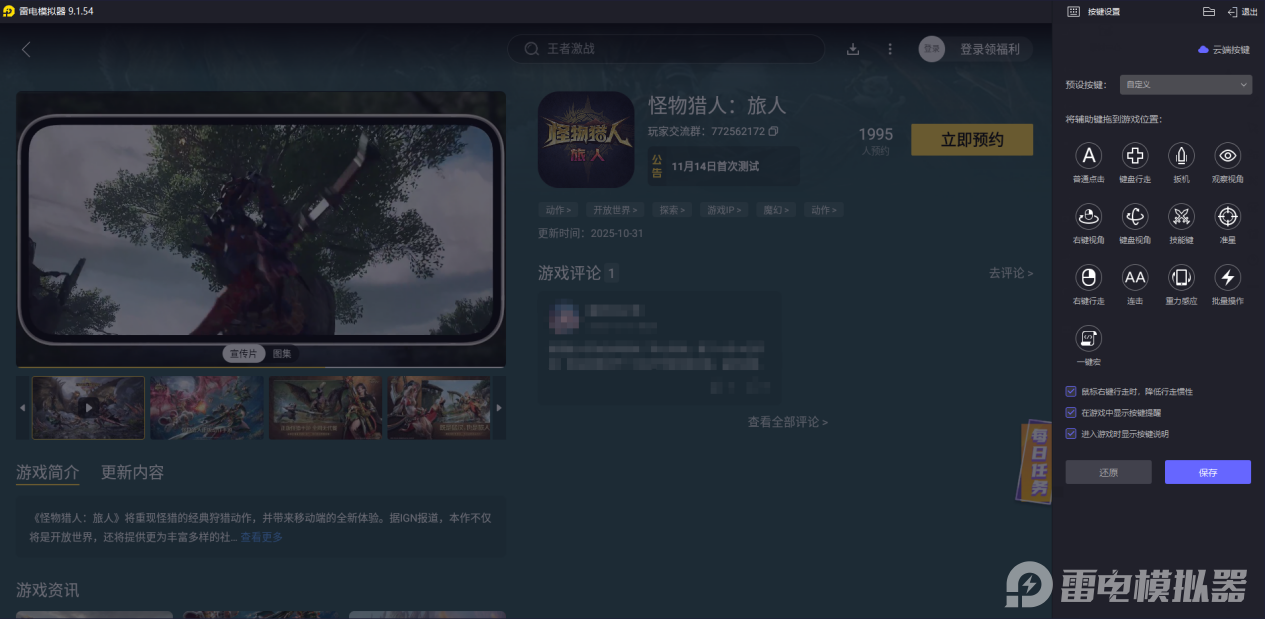
Task: Open the 一键宏 macro mapping icon
Action: tap(1087, 338)
